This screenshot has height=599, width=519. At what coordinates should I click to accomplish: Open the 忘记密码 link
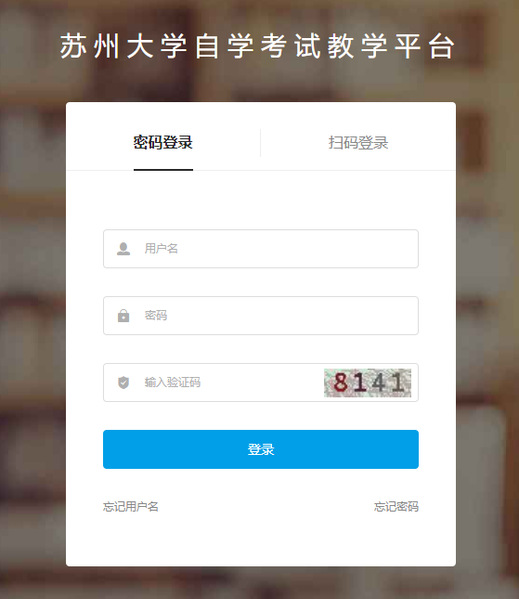(x=396, y=507)
